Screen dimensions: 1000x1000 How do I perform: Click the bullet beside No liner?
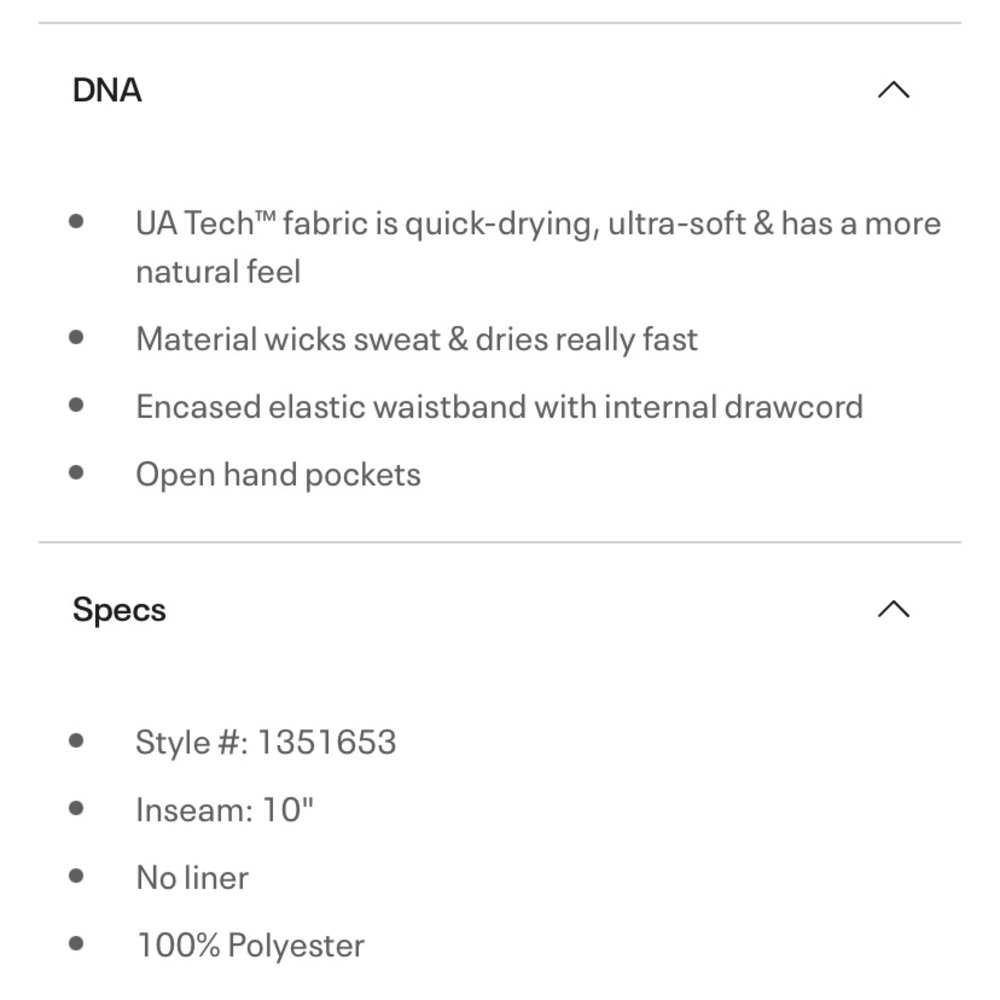tap(76, 876)
